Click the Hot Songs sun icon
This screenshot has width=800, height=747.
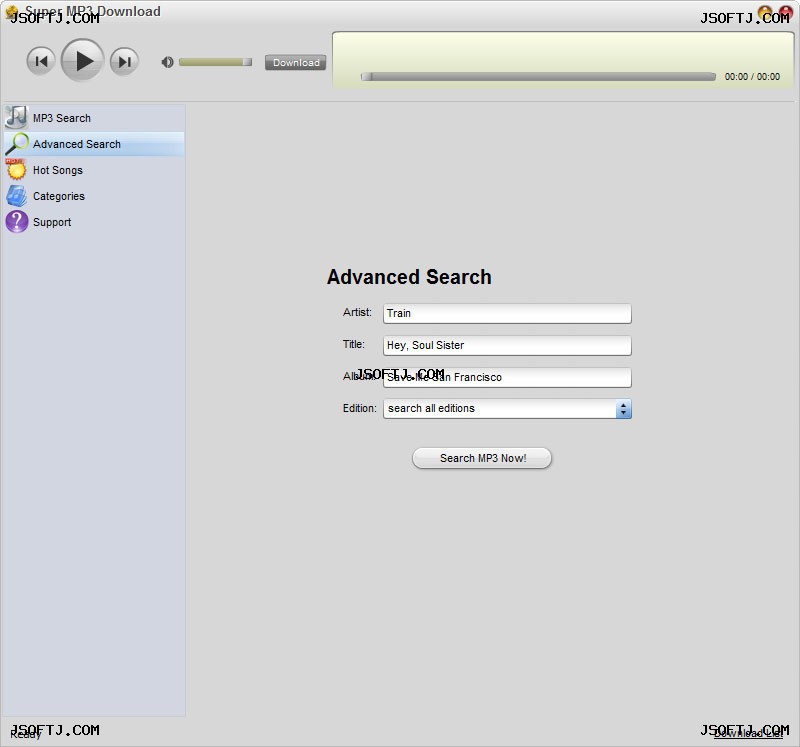[x=16, y=169]
